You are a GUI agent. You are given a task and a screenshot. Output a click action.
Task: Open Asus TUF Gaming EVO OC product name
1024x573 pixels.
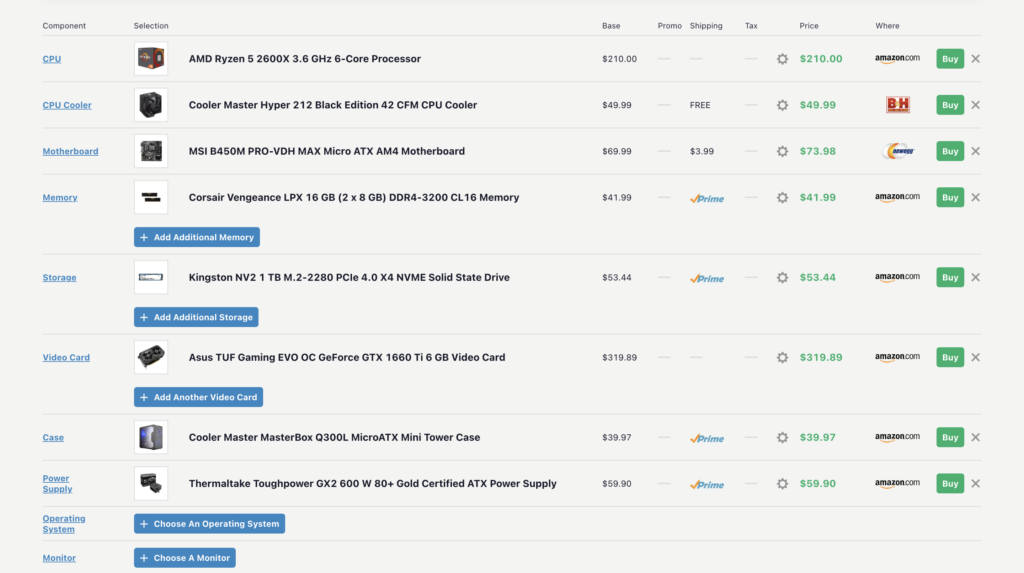(347, 357)
